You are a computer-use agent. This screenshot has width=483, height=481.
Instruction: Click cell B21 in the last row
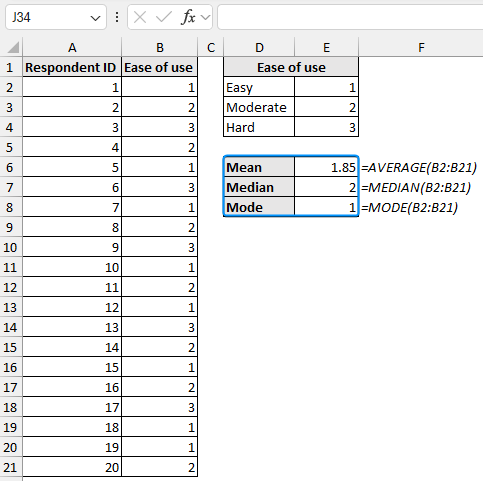pos(160,467)
